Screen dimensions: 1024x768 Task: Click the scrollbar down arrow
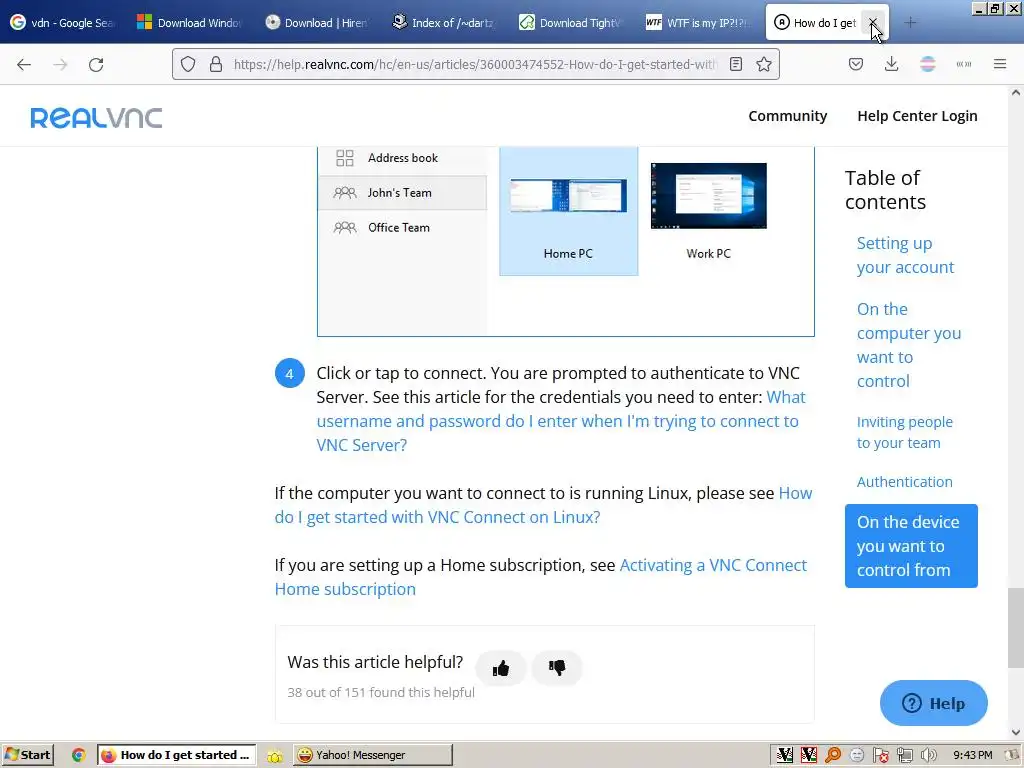[x=1016, y=732]
